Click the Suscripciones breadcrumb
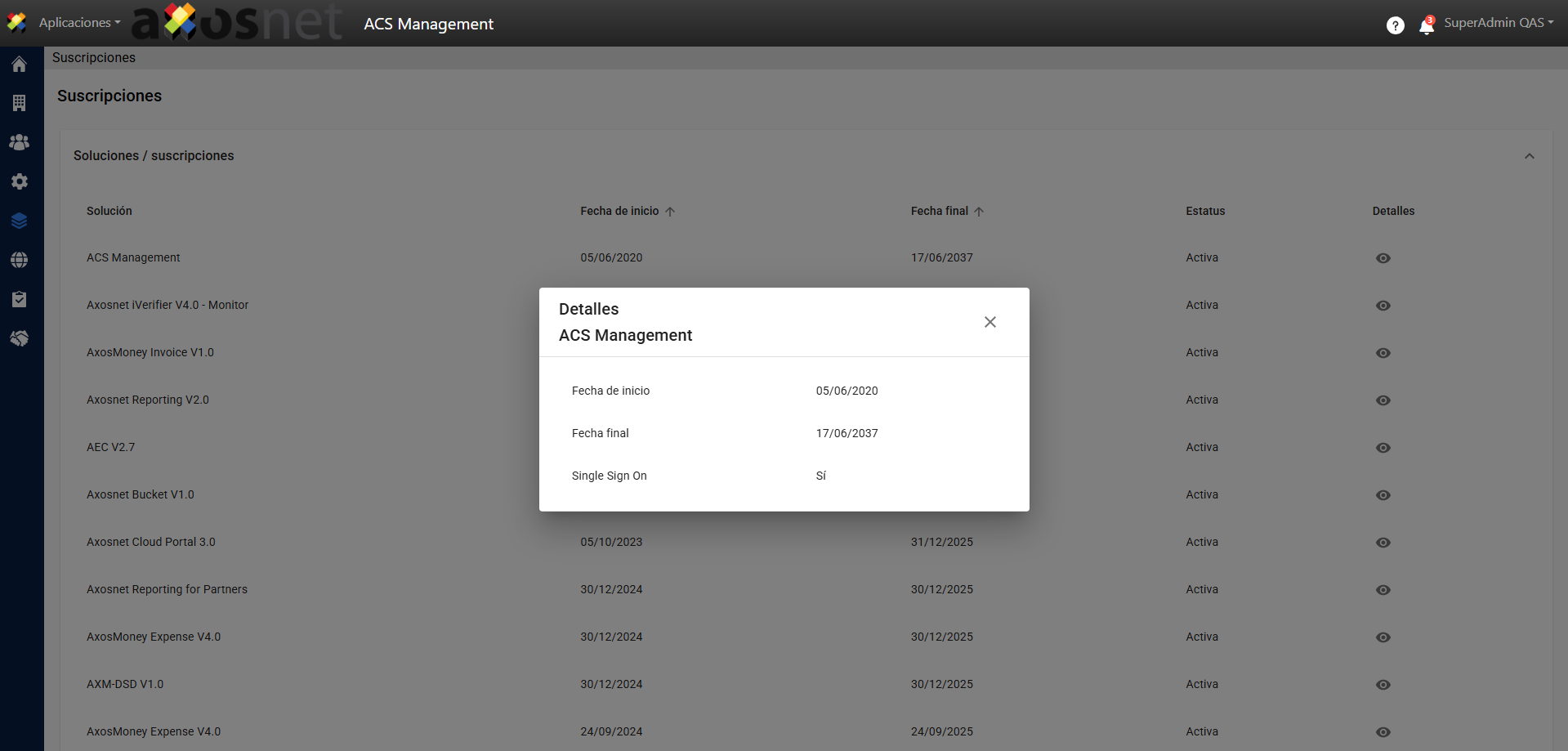 [94, 57]
